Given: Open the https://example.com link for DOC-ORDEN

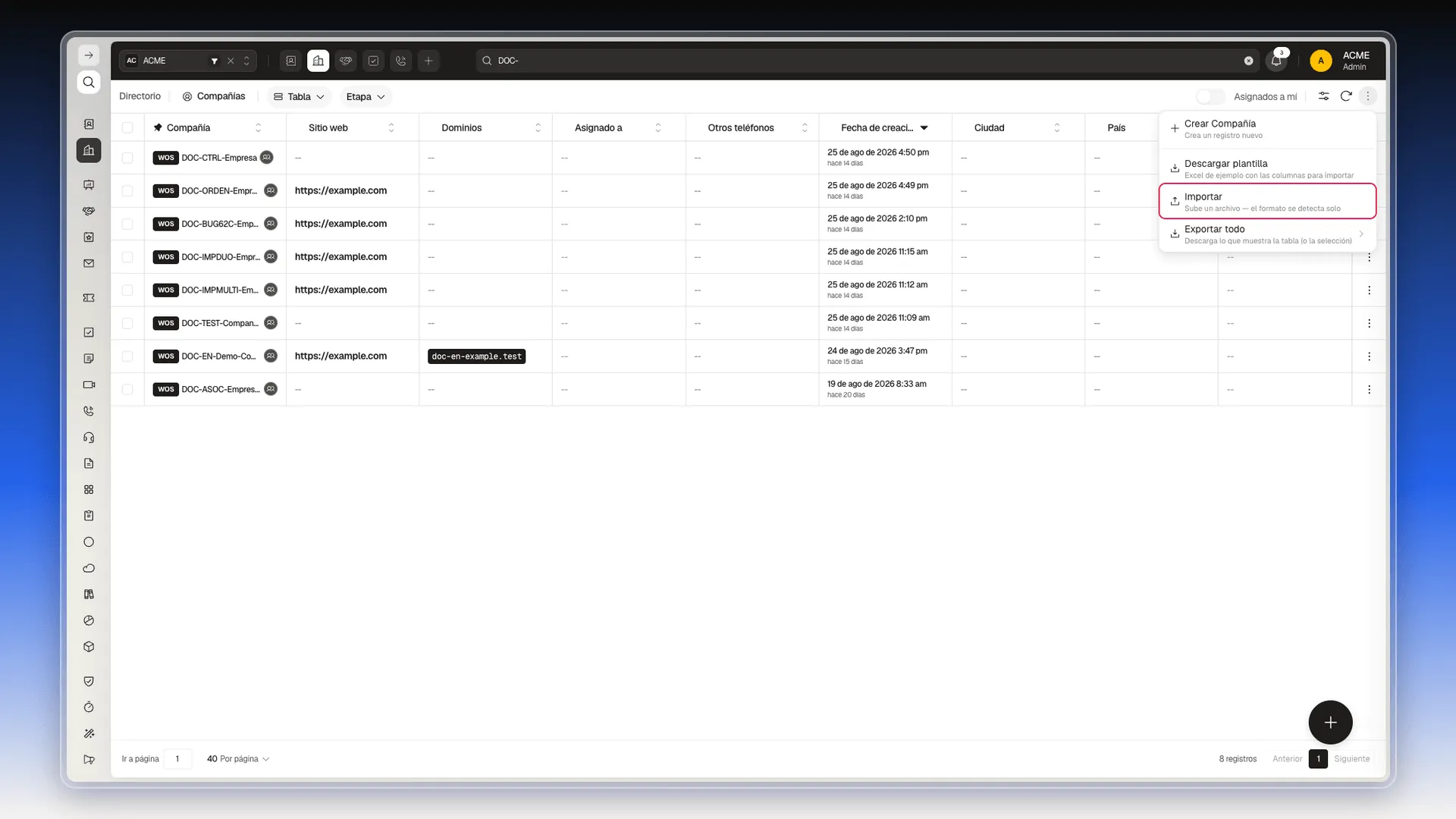Looking at the screenshot, I should tap(340, 190).
